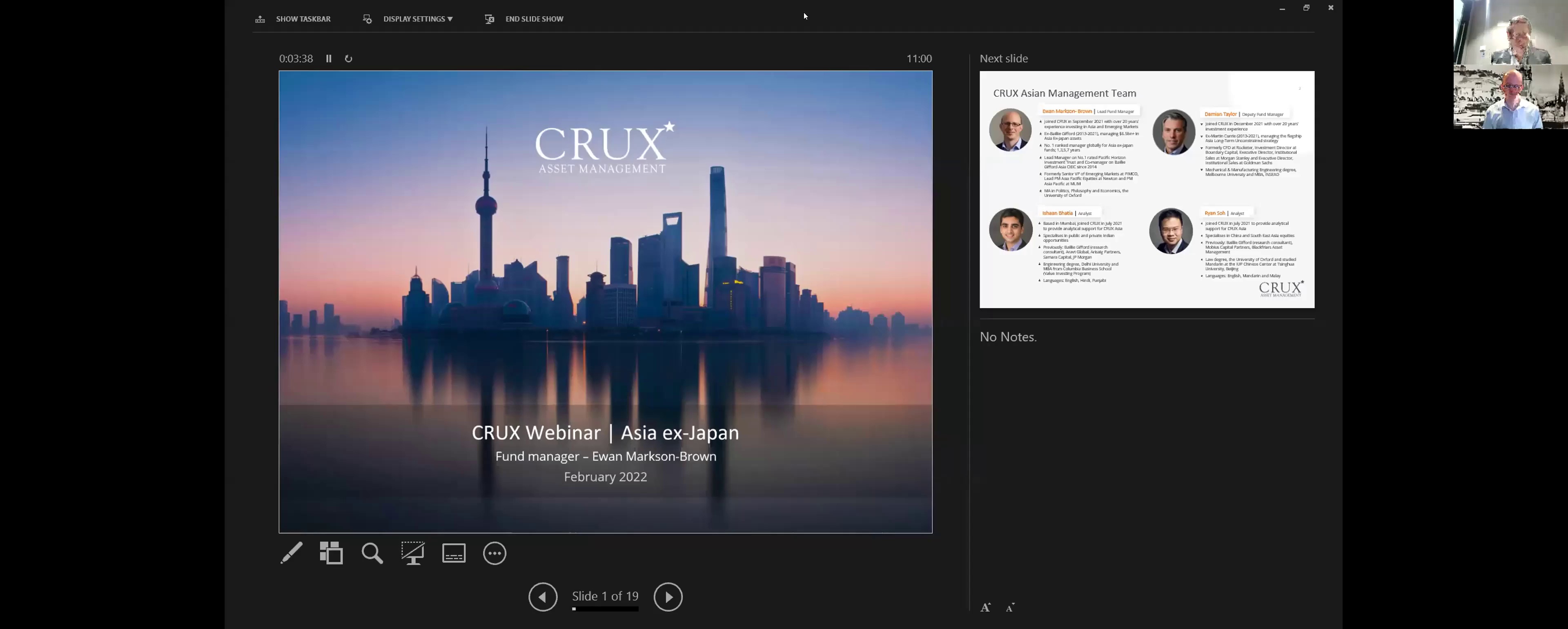Open more slide show options
The image size is (1568, 629).
pyautogui.click(x=495, y=553)
